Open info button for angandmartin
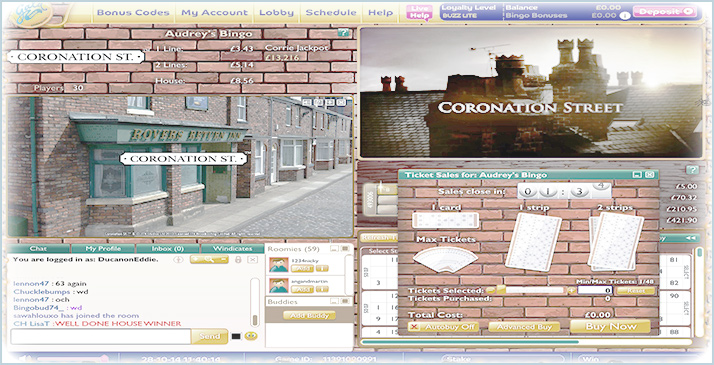Image resolution: width=714 pixels, height=365 pixels. [322, 289]
